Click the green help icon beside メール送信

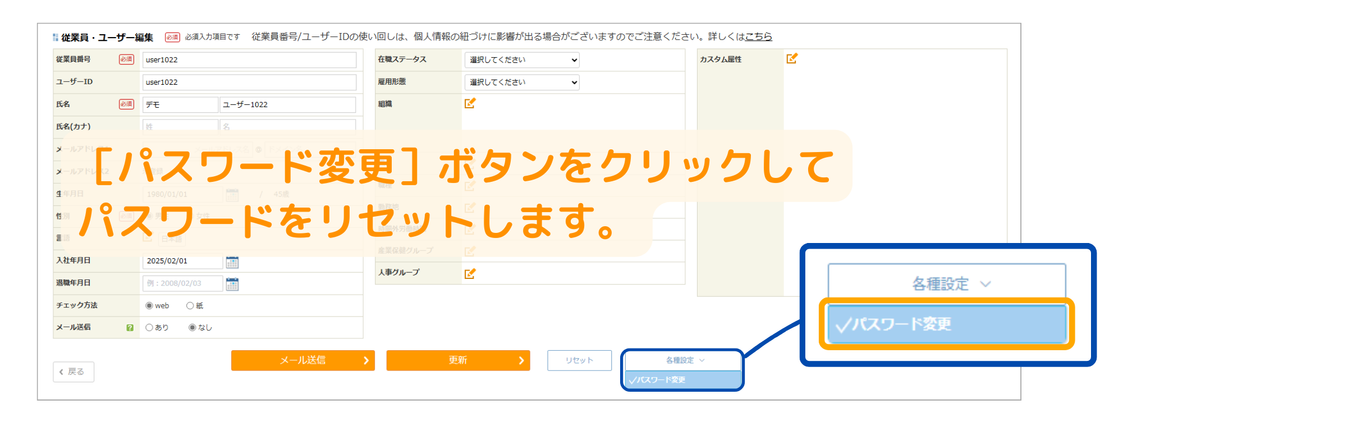130,327
